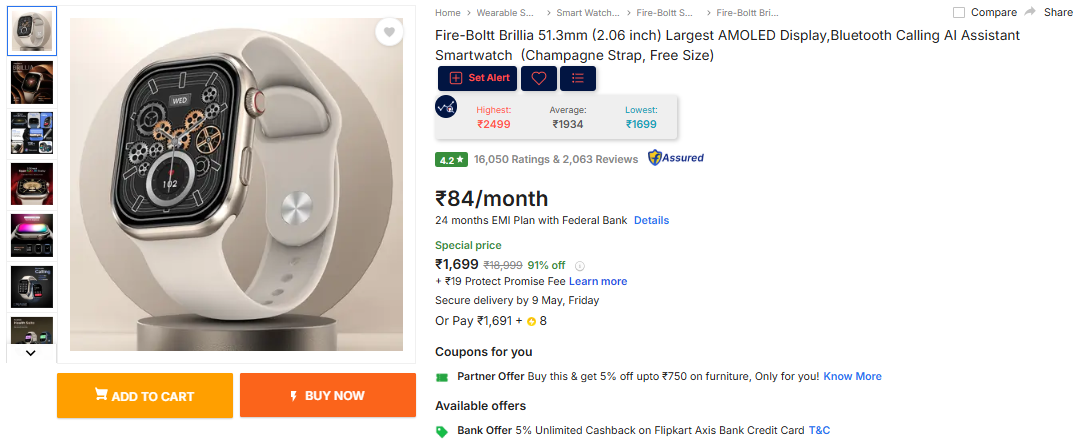The height and width of the screenshot is (440, 1083).
Task: Click the Share arrow icon
Action: click(1030, 12)
